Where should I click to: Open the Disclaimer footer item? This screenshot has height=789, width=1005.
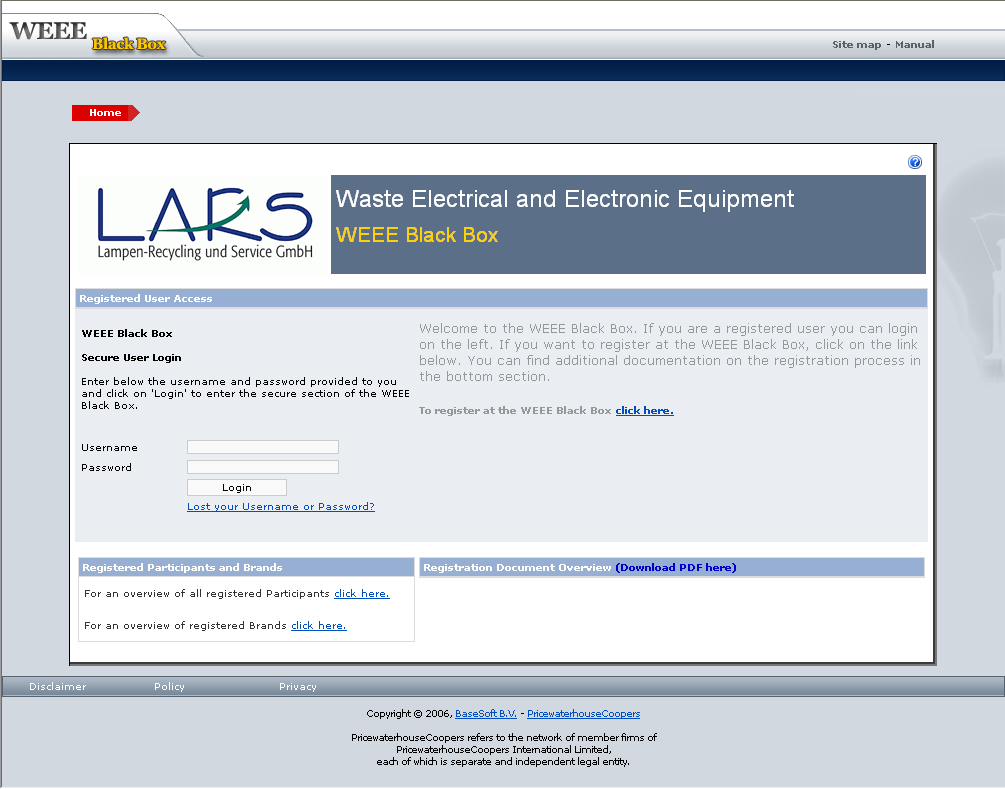click(x=58, y=686)
